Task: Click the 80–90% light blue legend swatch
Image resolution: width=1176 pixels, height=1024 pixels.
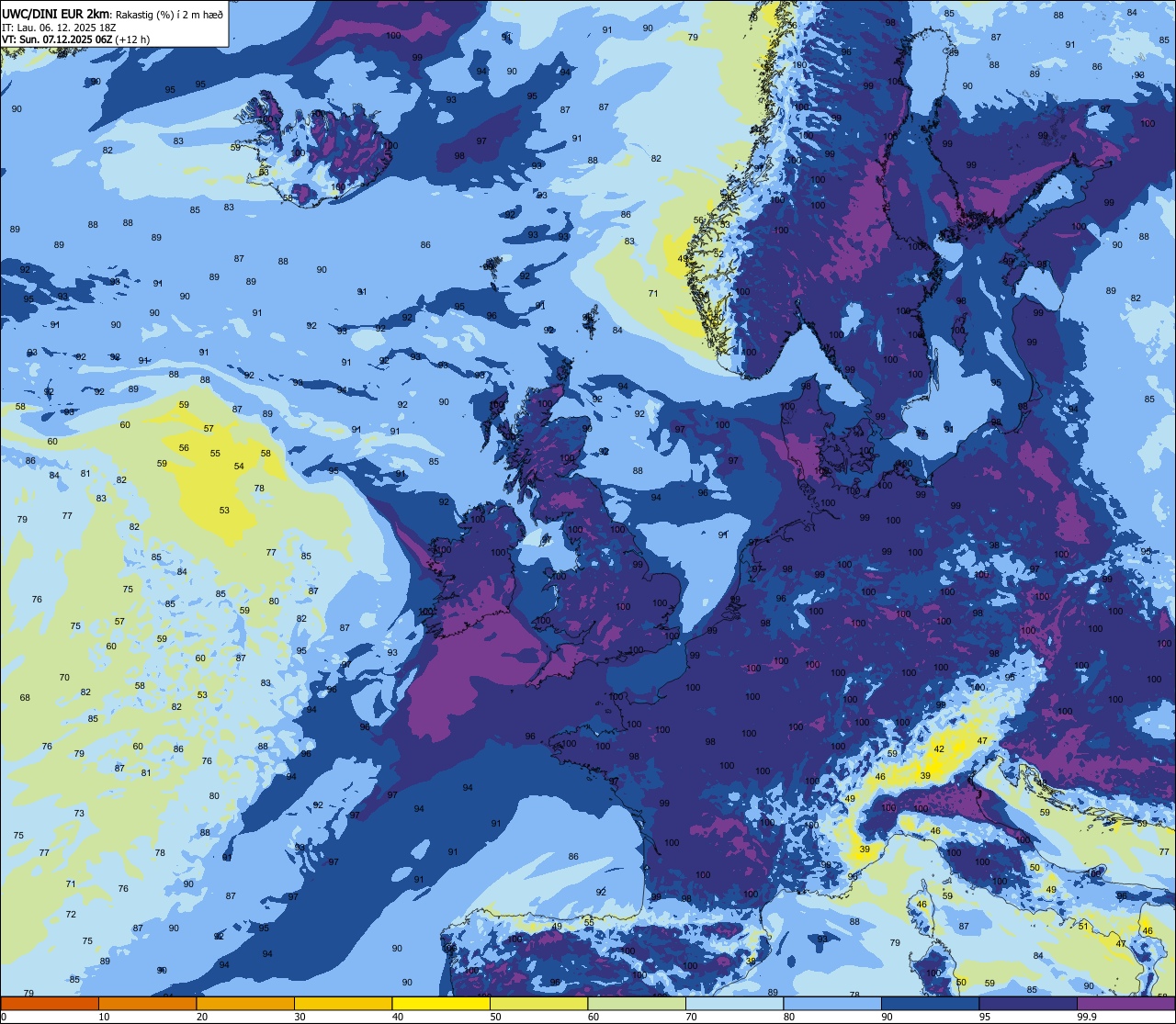Action: (832, 1003)
